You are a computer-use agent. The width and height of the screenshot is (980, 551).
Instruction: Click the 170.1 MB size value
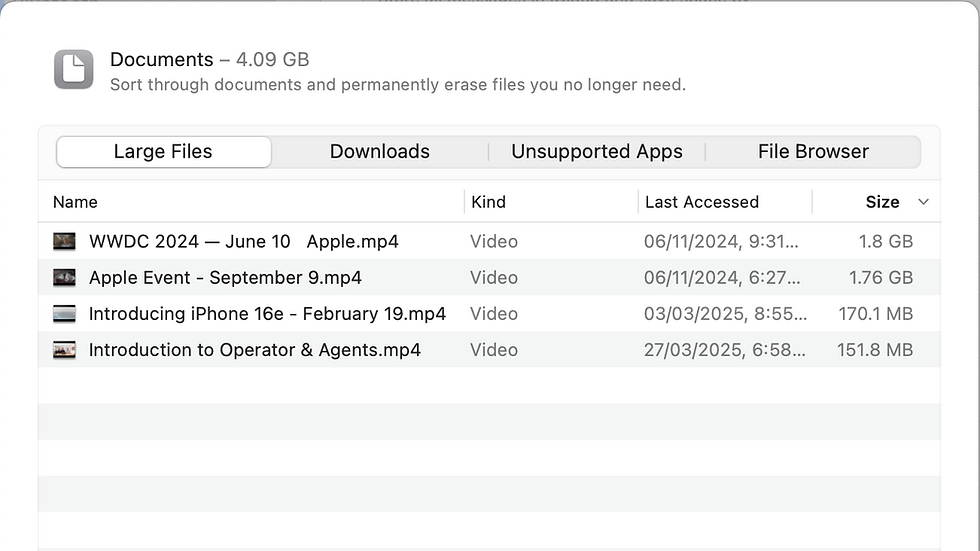(x=876, y=314)
